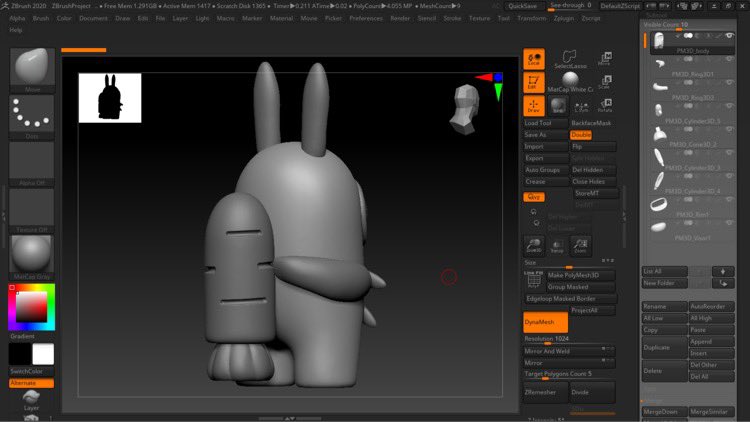Open the Alpha menu
Screen dimensions: 750x422
coord(17,18)
